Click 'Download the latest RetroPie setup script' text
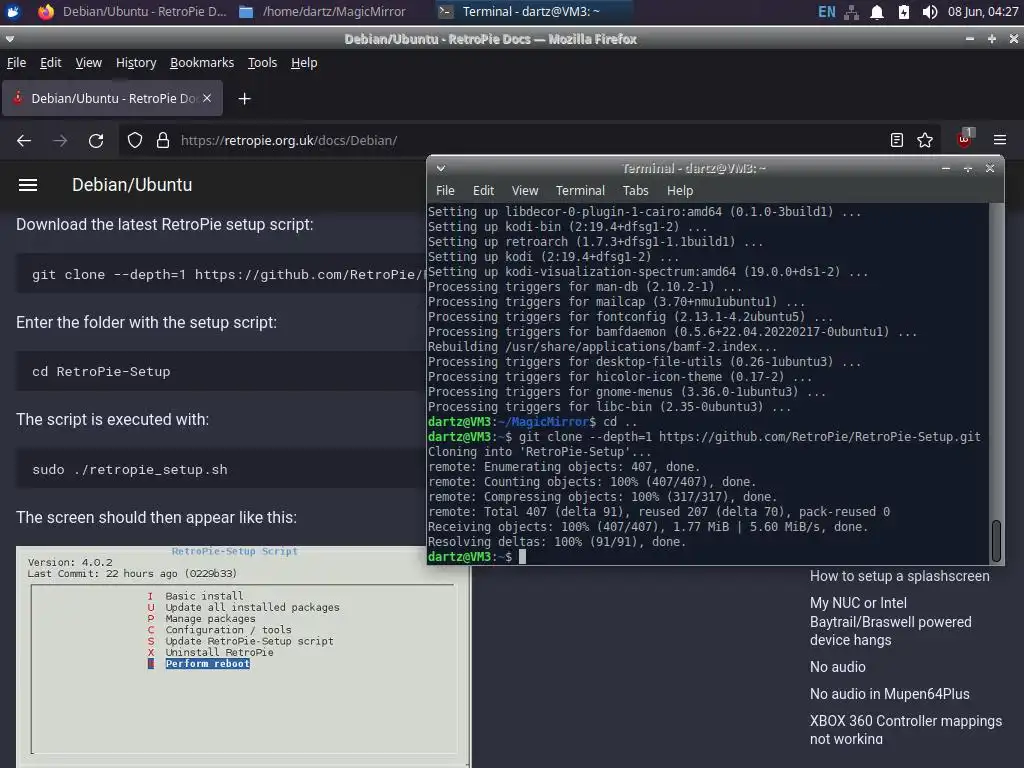This screenshot has height=768, width=1024. pos(165,225)
